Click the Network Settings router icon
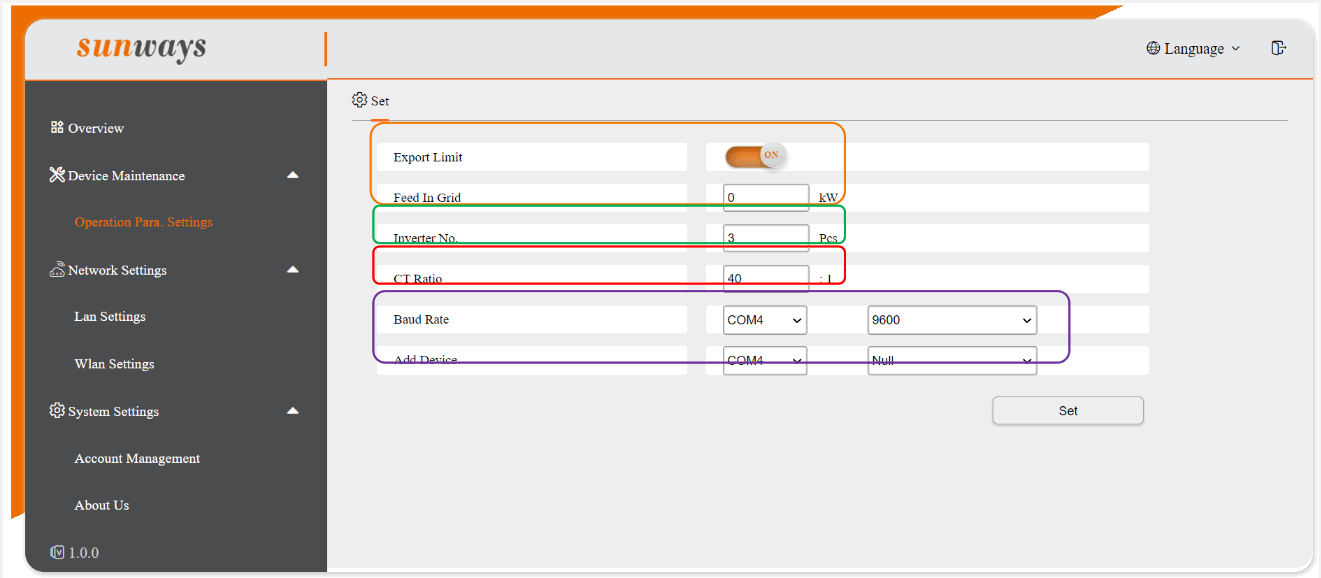1321x578 pixels. 57,270
